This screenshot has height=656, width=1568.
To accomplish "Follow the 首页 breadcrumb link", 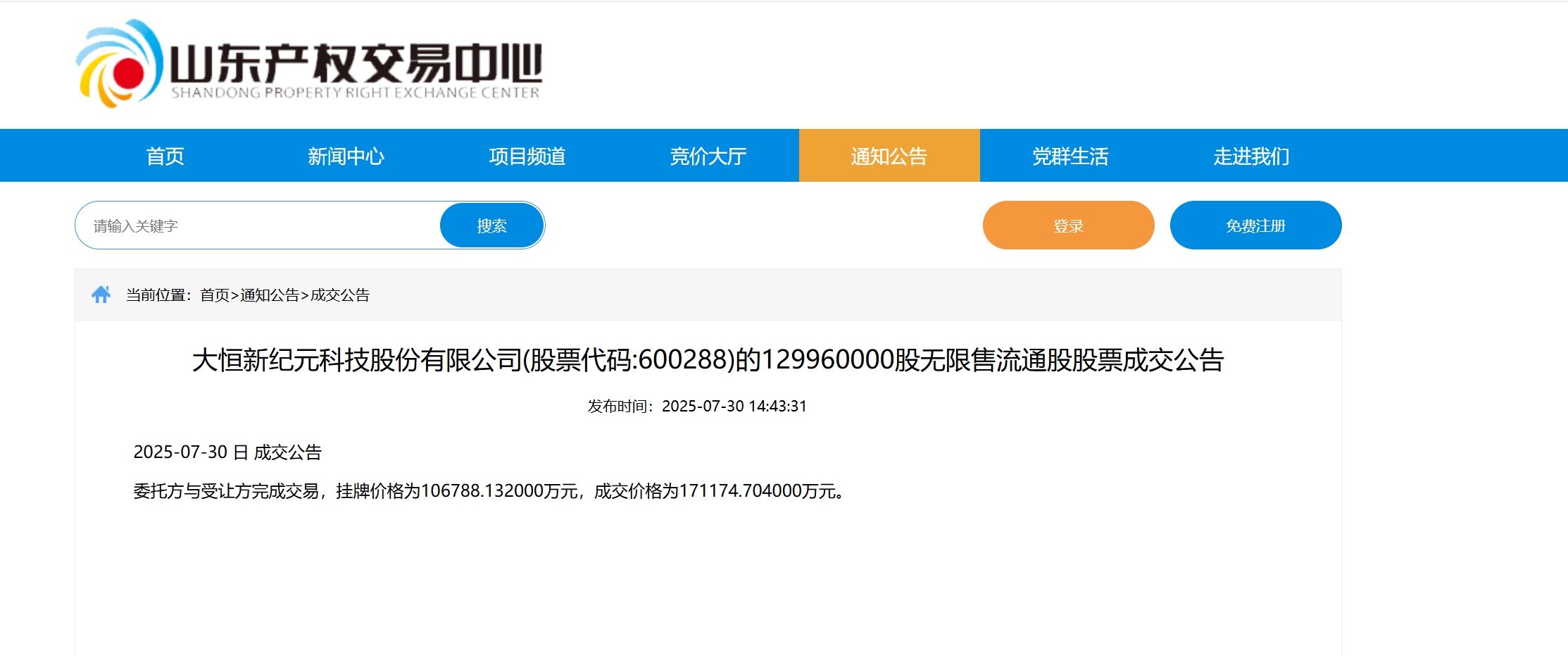I will point(215,295).
